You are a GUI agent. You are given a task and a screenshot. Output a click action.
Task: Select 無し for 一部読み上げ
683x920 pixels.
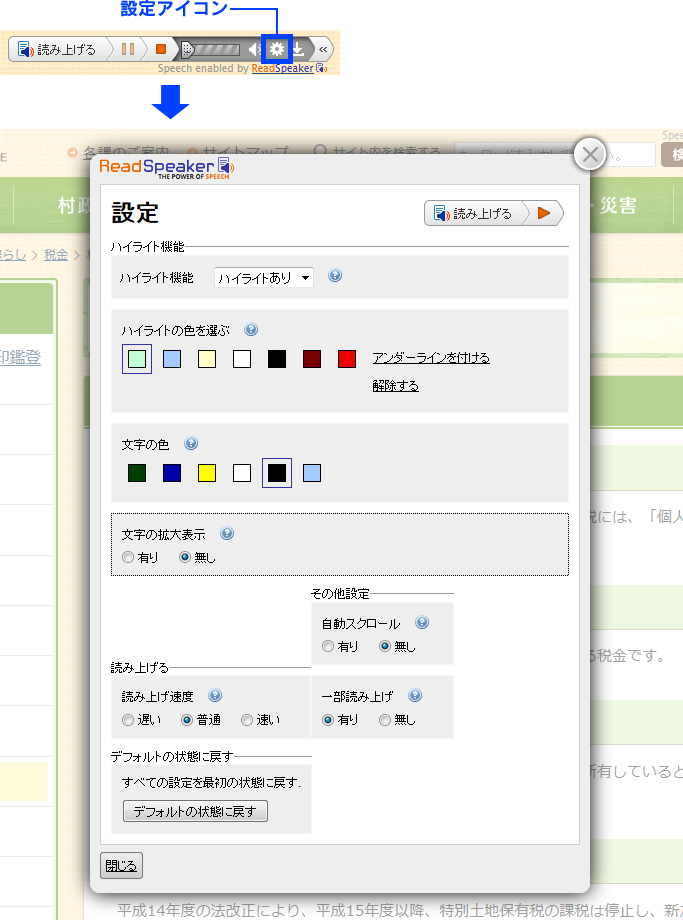tap(385, 720)
